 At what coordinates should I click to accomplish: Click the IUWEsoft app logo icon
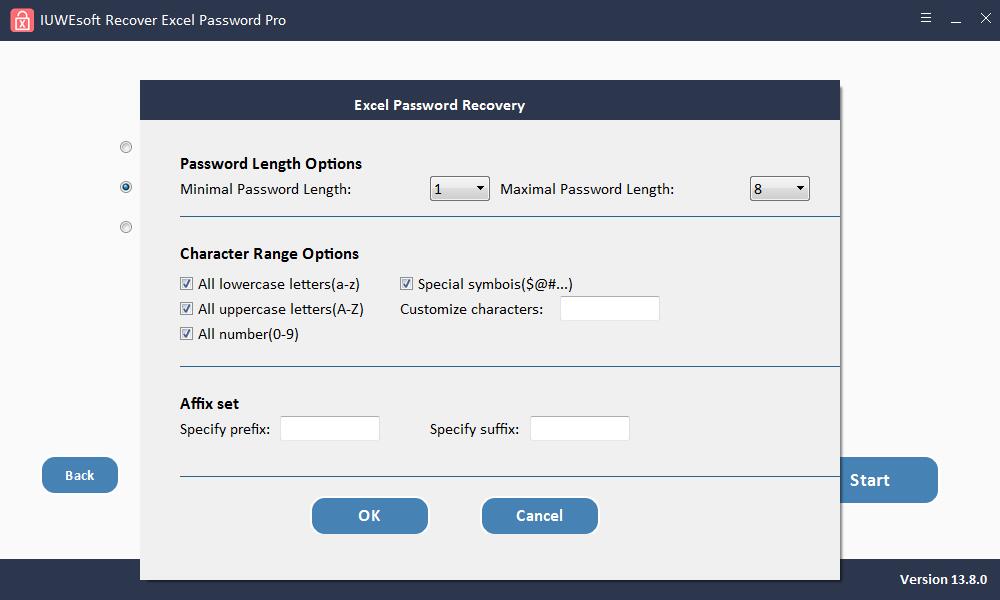pyautogui.click(x=22, y=20)
